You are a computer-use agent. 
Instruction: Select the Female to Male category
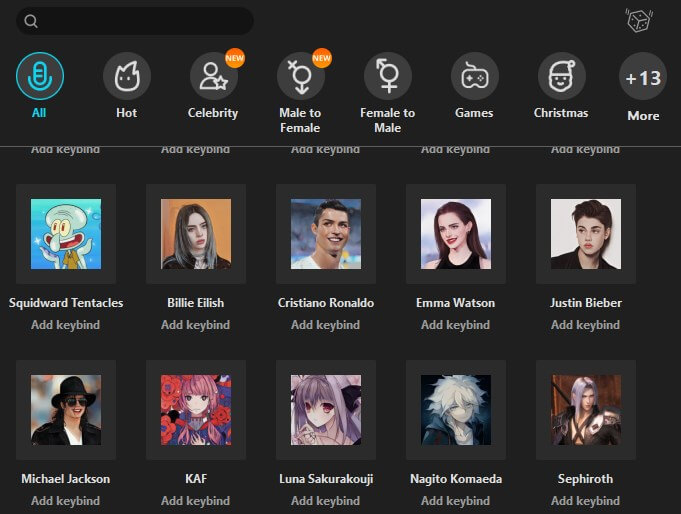click(x=387, y=76)
